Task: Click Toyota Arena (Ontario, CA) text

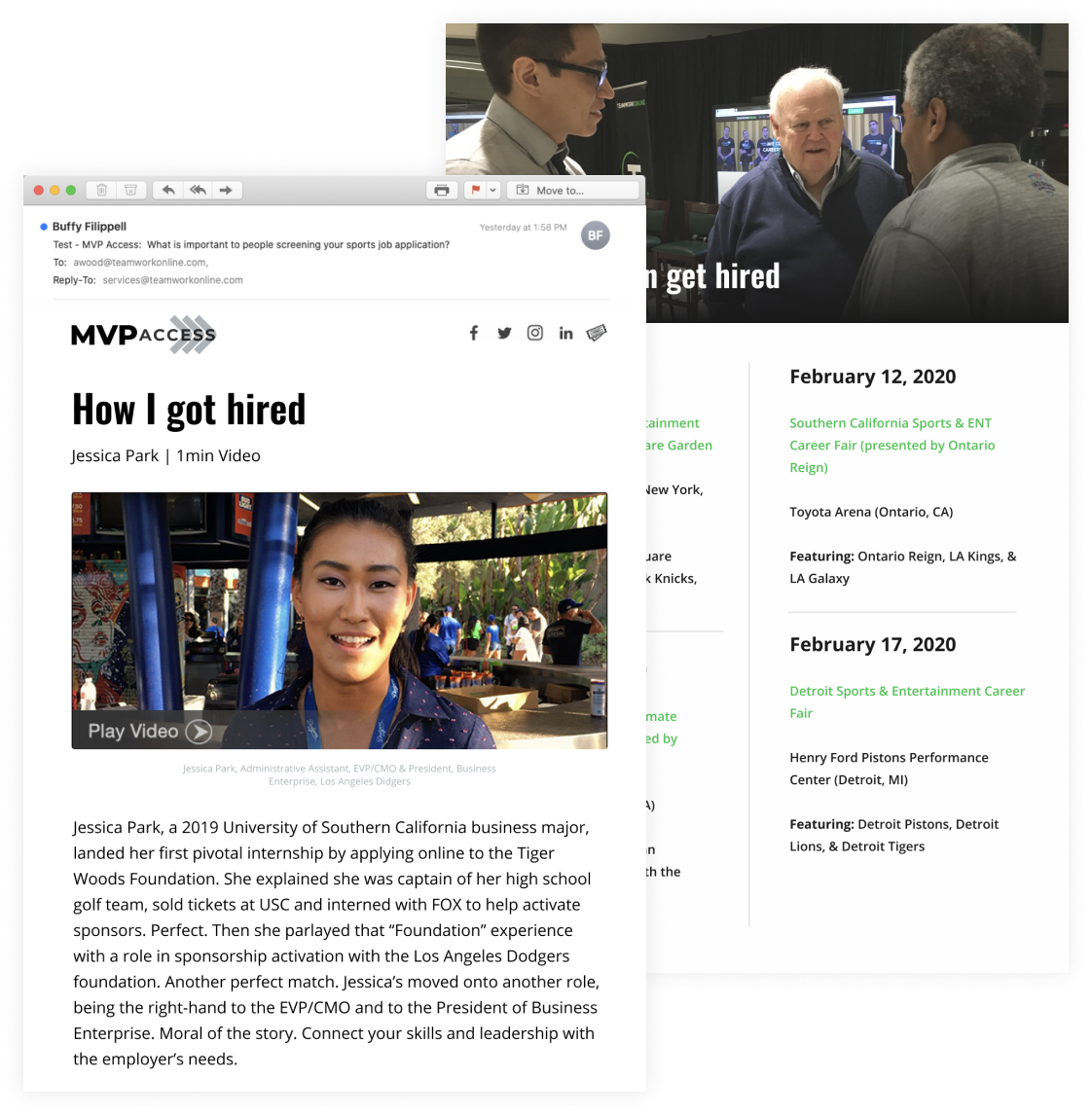Action: click(x=871, y=512)
